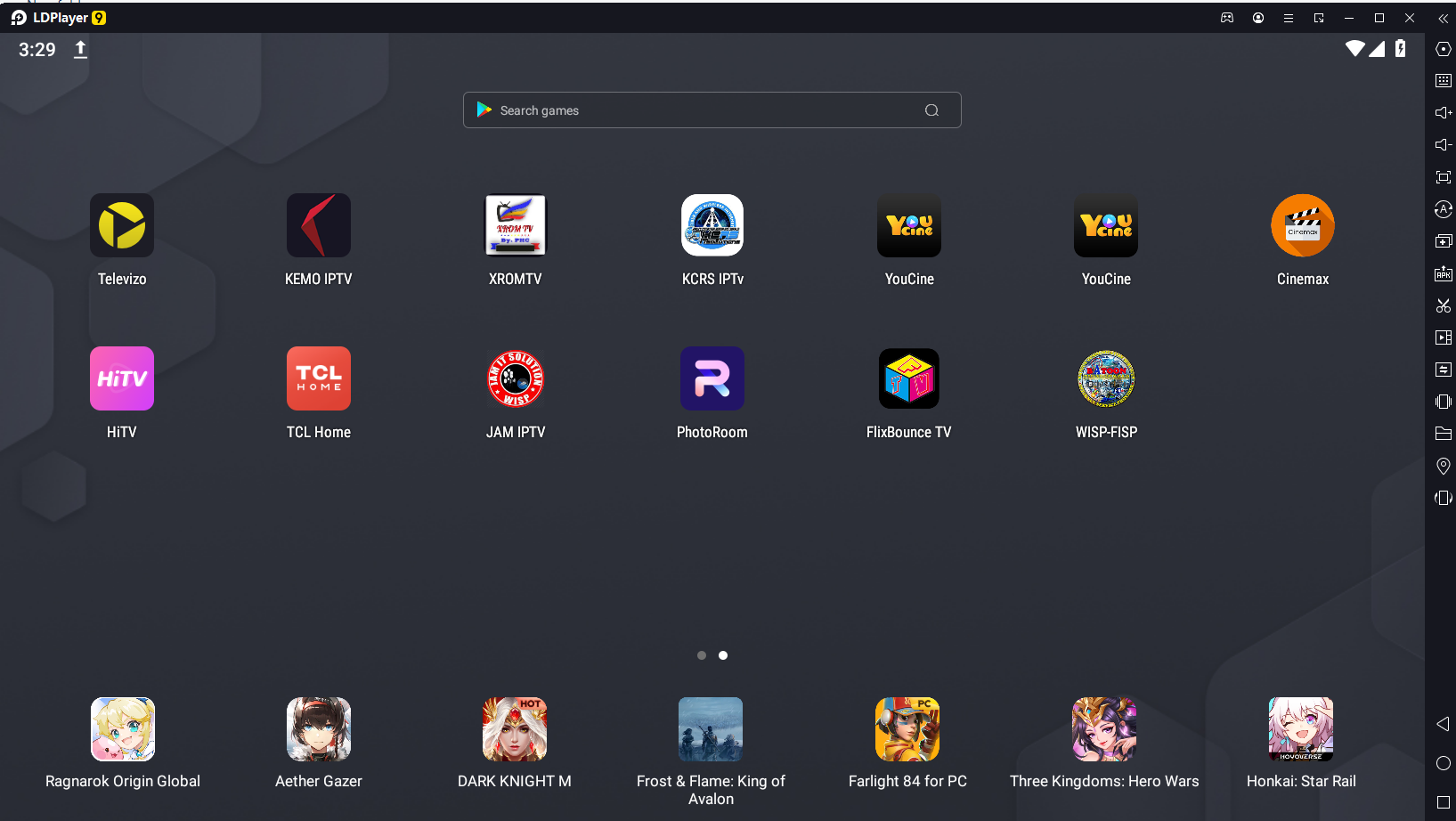Screen dimensions: 1456x821
Task: Toggle fullscreen from the sidebar
Action: [1444, 177]
